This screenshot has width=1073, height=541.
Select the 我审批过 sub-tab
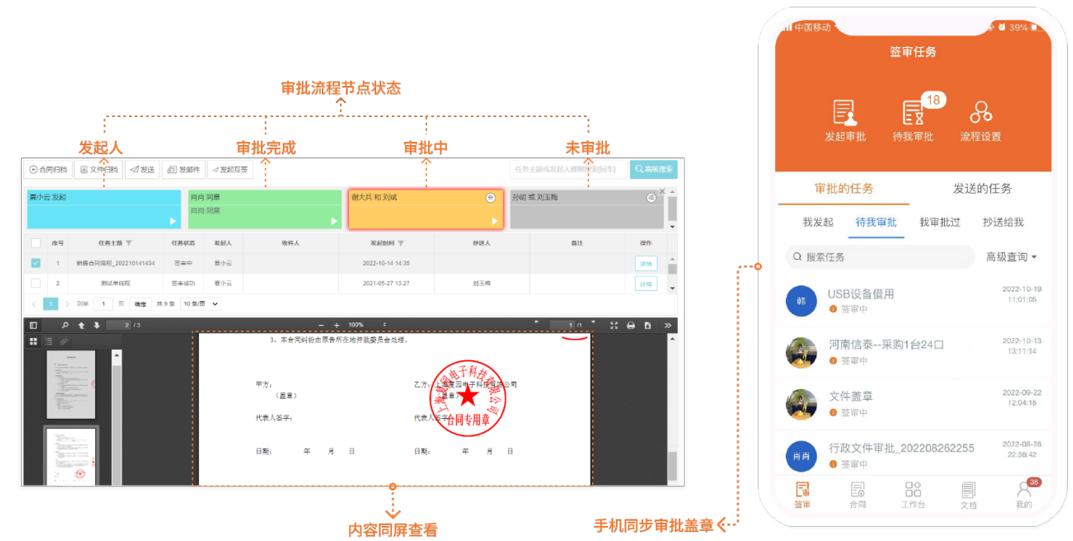pyautogui.click(x=940, y=222)
